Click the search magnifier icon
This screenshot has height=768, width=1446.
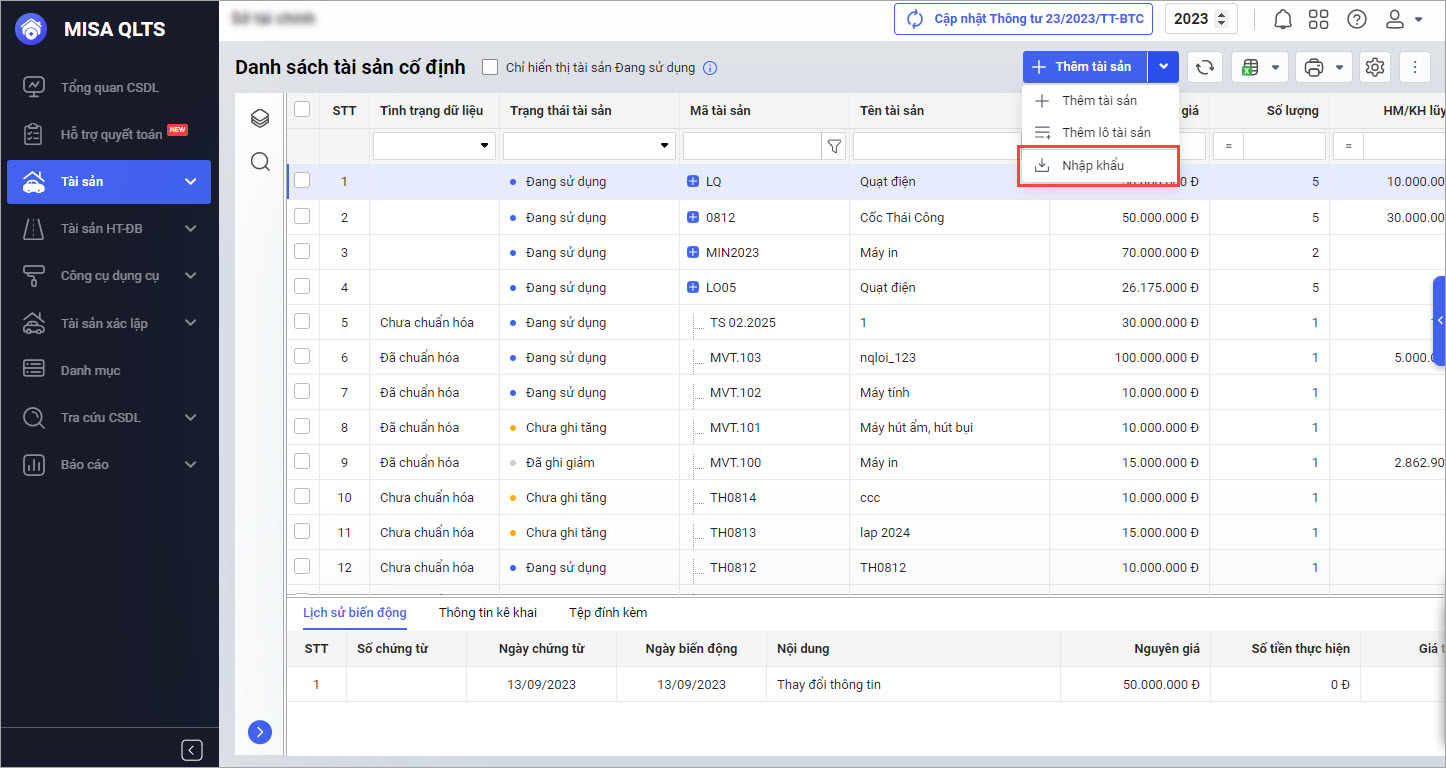(x=260, y=162)
